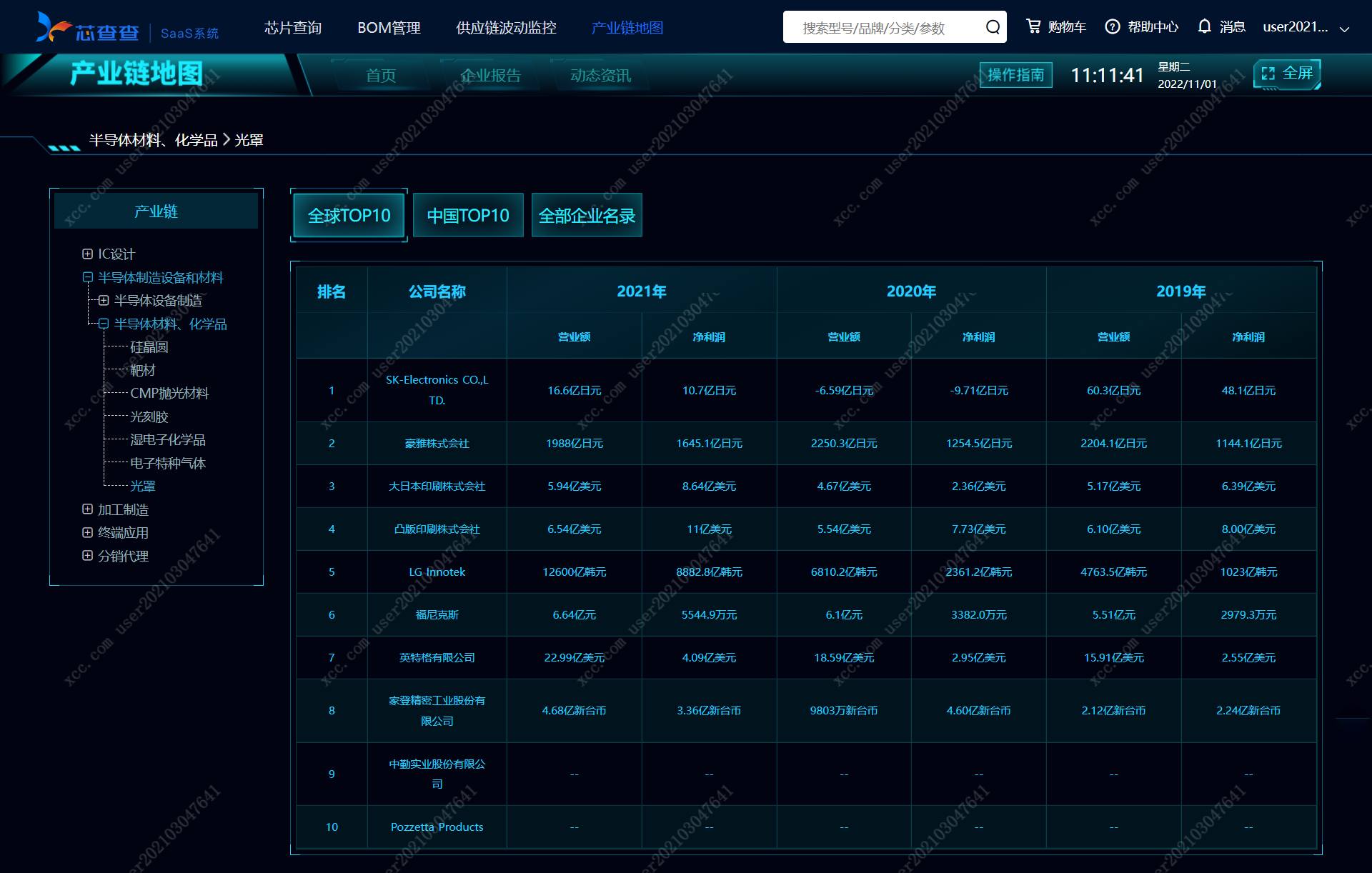Open the 产业链地图 menu
Image resolution: width=1372 pixels, height=873 pixels.
point(627,28)
